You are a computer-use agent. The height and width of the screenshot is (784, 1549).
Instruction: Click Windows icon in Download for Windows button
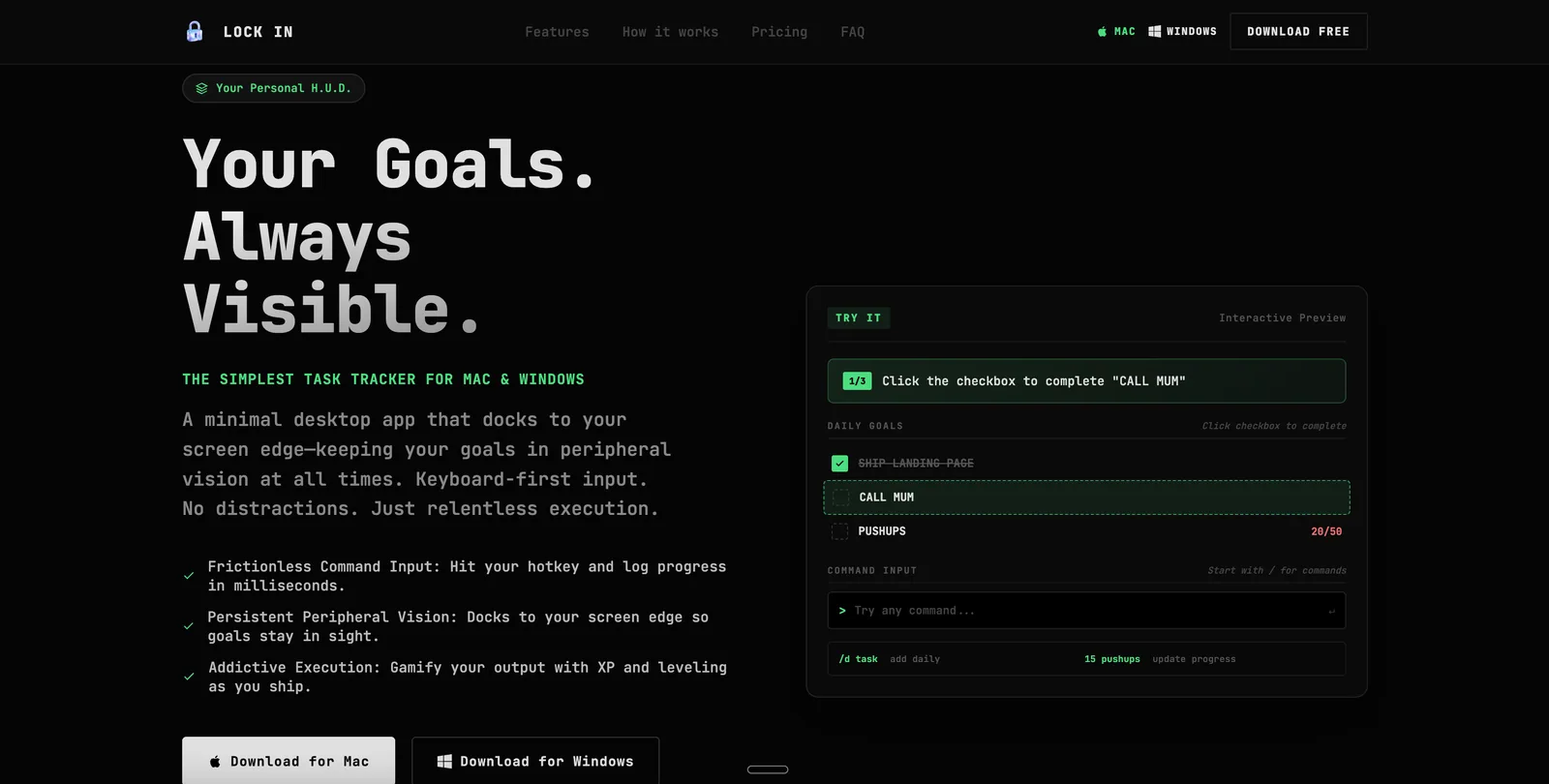click(x=444, y=762)
